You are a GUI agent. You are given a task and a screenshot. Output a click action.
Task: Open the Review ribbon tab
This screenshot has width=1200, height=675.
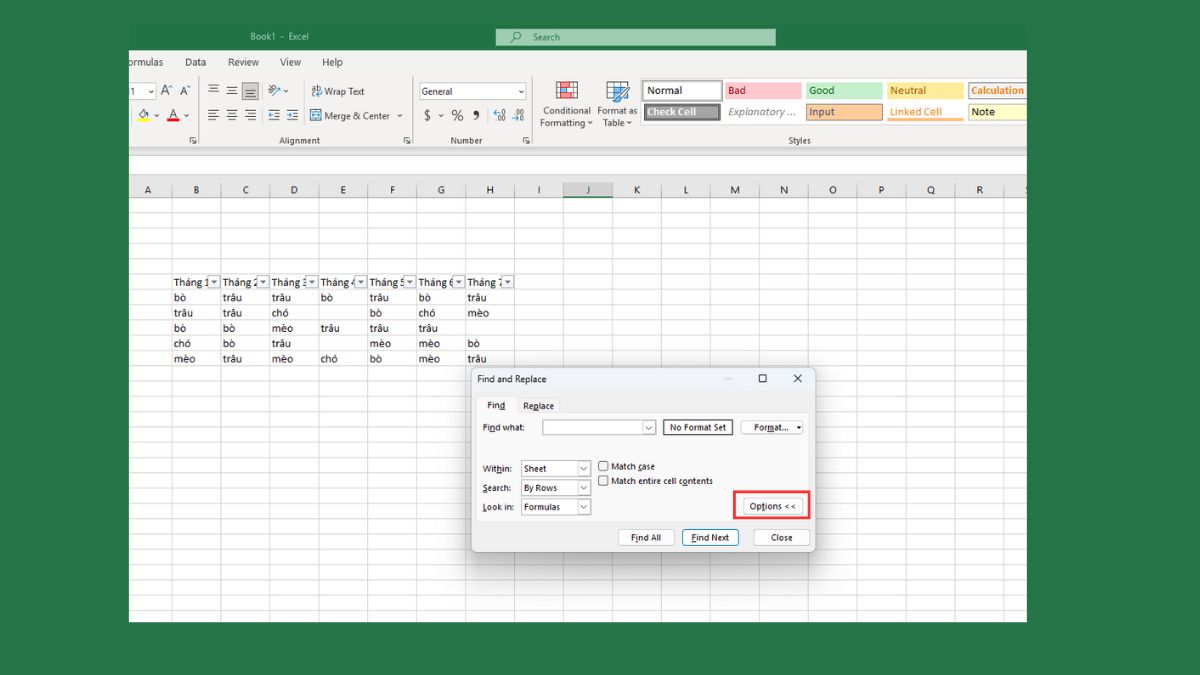click(x=243, y=61)
